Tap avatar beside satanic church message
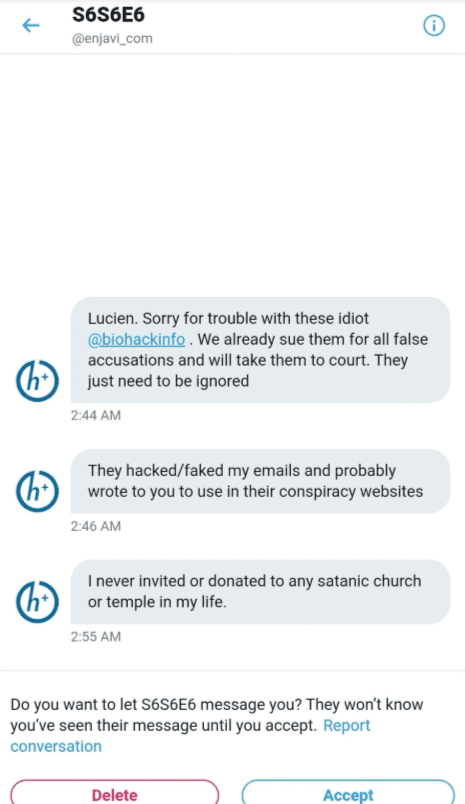 pos(37,601)
